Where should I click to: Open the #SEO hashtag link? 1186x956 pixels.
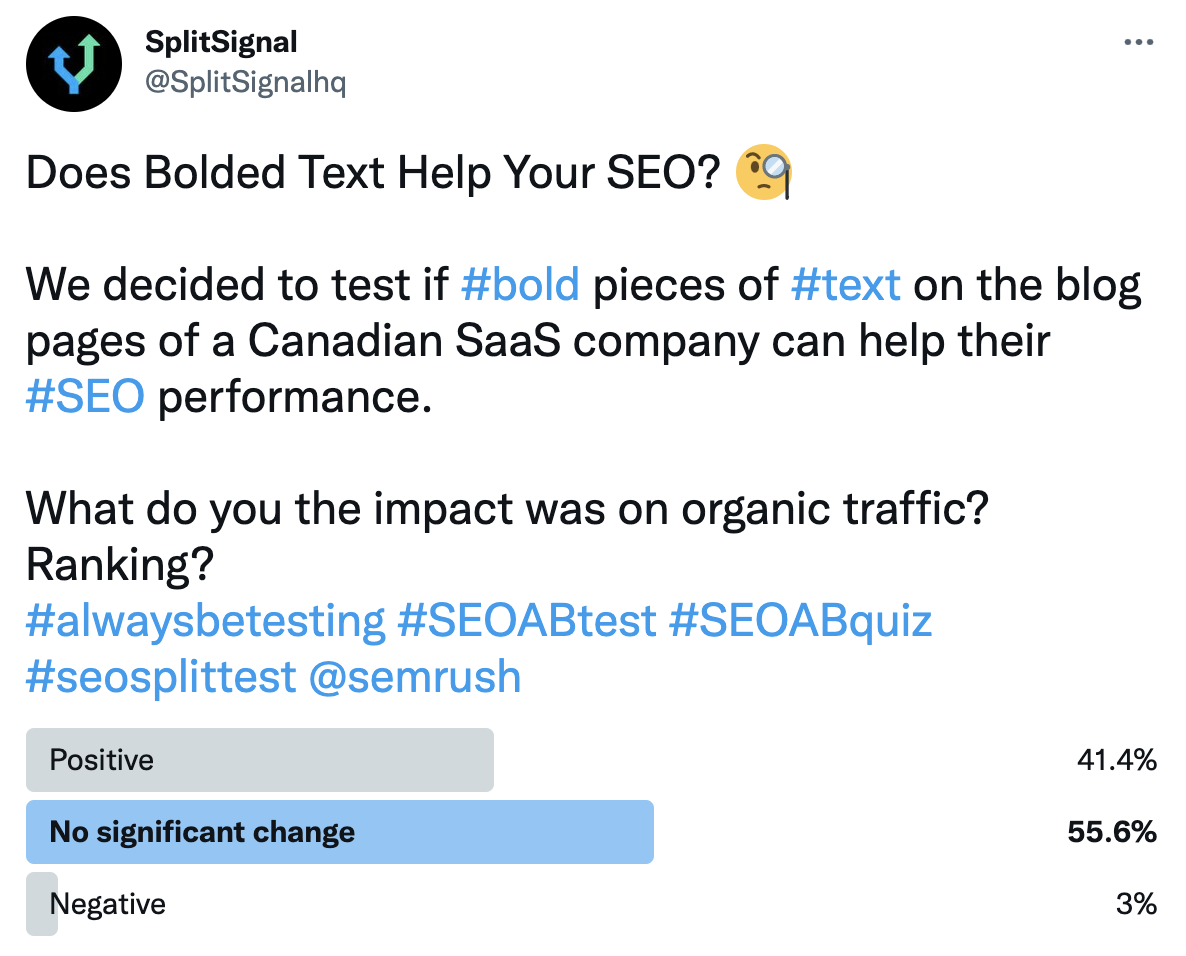pyautogui.click(x=85, y=396)
